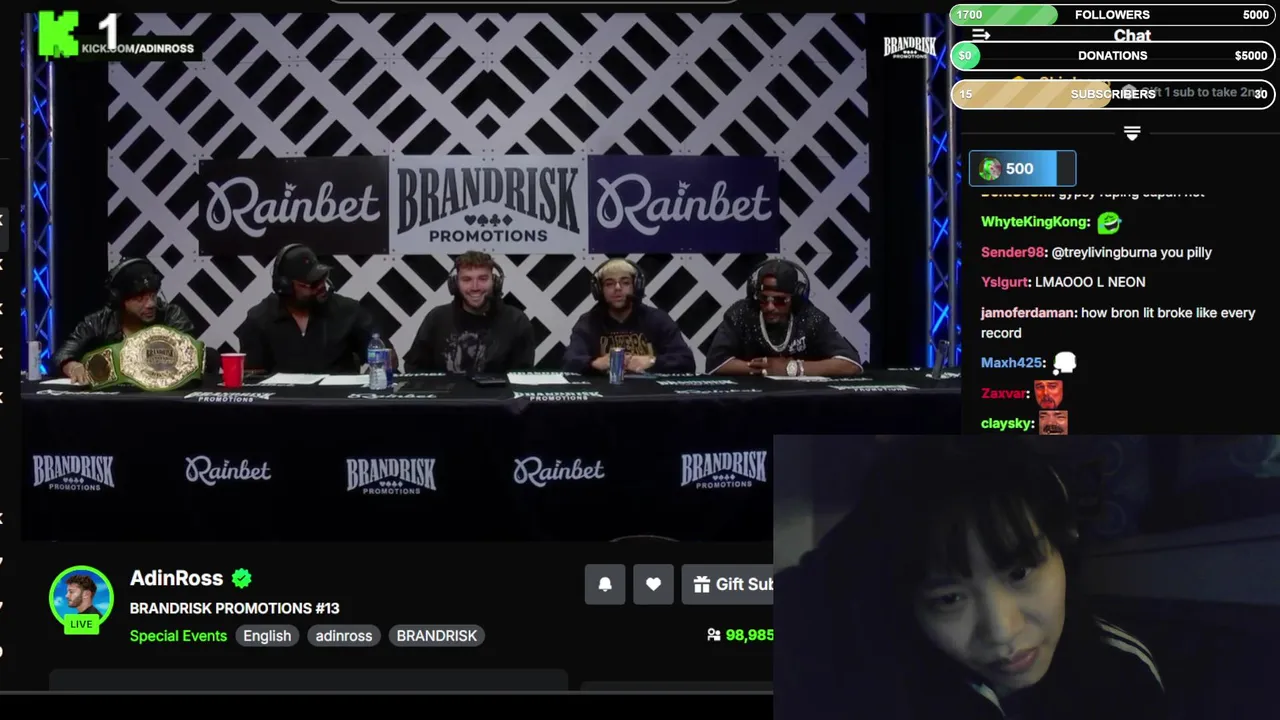Viewport: 1280px width, 720px height.
Task: Open AdinRoss profile avatar with LIVE badge
Action: click(x=81, y=598)
